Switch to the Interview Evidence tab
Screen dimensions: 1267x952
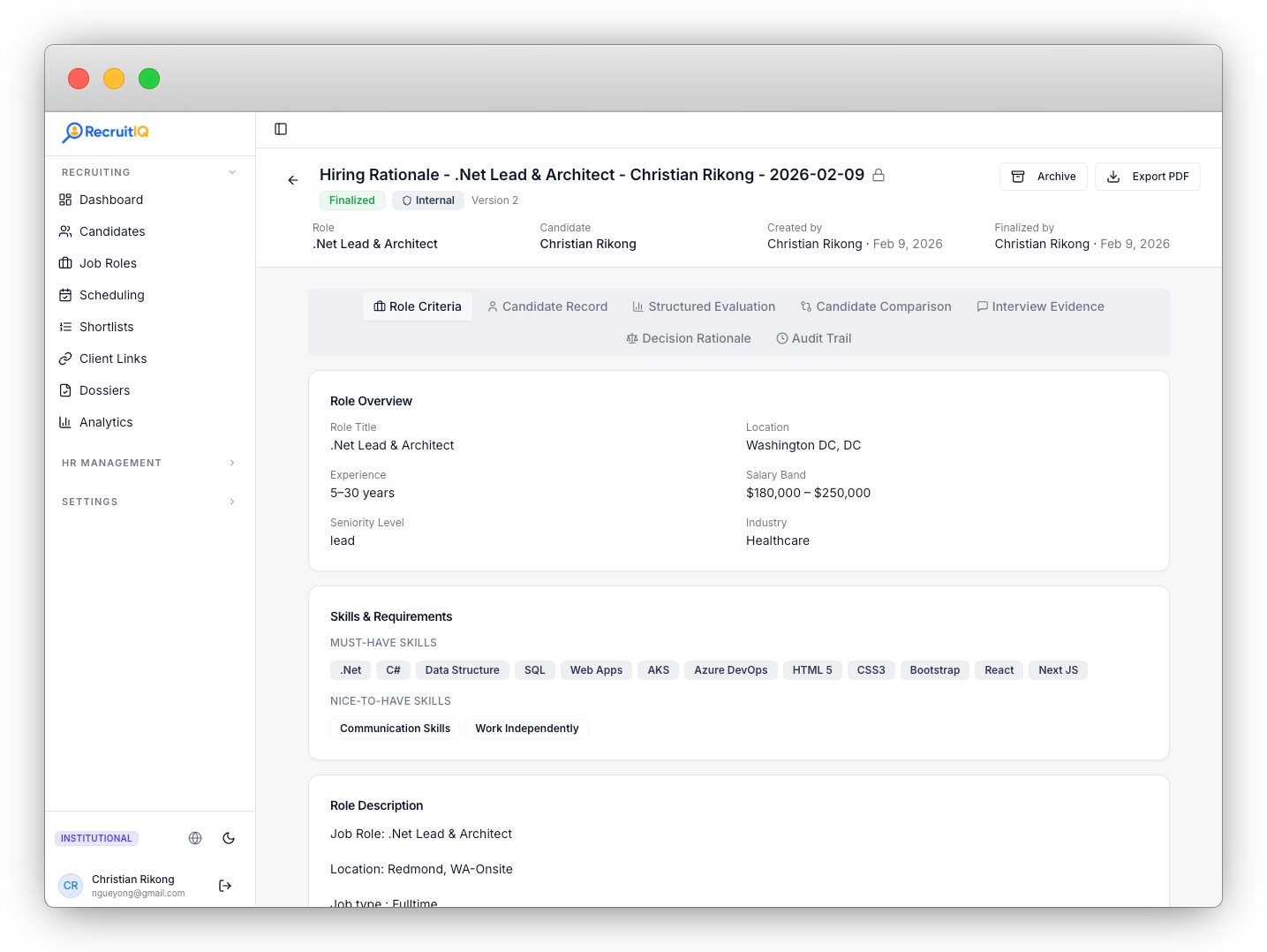click(1040, 306)
